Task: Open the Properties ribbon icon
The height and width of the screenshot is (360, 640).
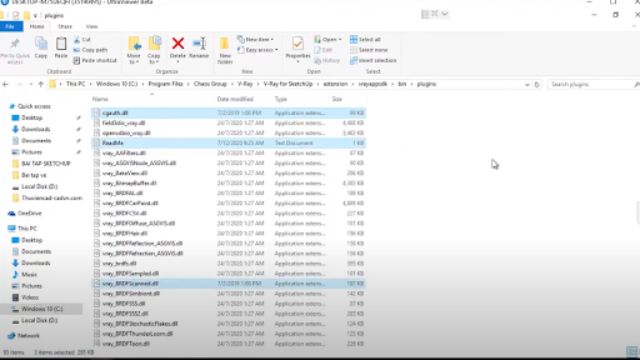Action: pos(298,49)
